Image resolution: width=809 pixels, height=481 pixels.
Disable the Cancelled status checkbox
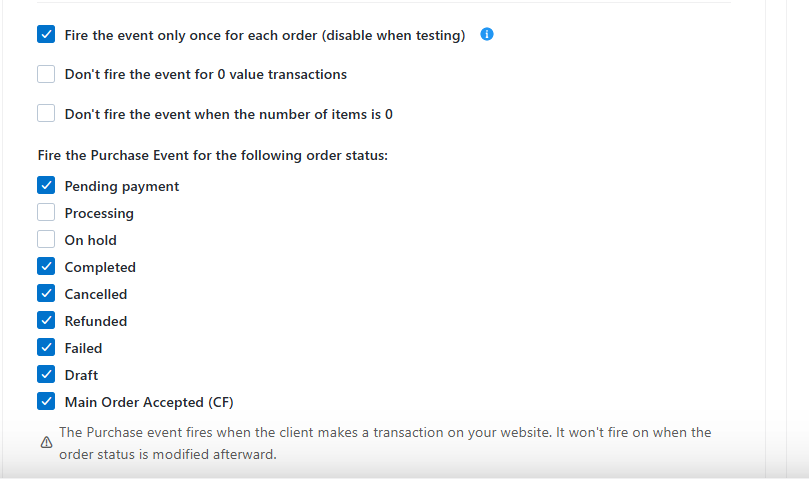(46, 294)
